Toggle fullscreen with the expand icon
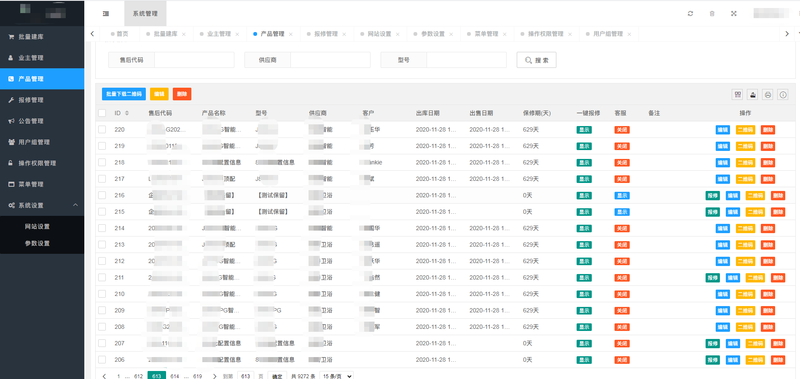800x379 pixels. point(734,14)
